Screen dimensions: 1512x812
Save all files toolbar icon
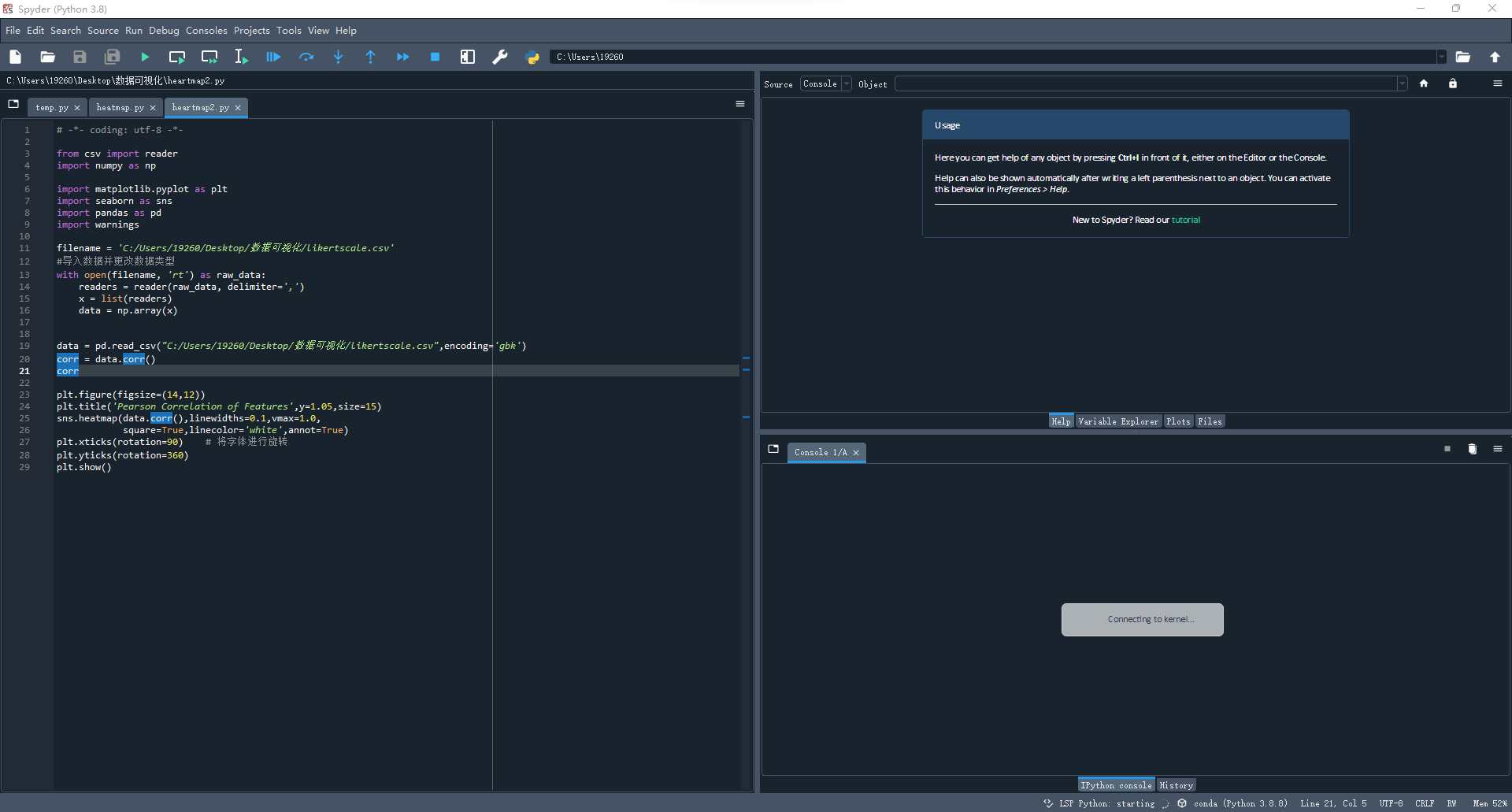pos(112,57)
